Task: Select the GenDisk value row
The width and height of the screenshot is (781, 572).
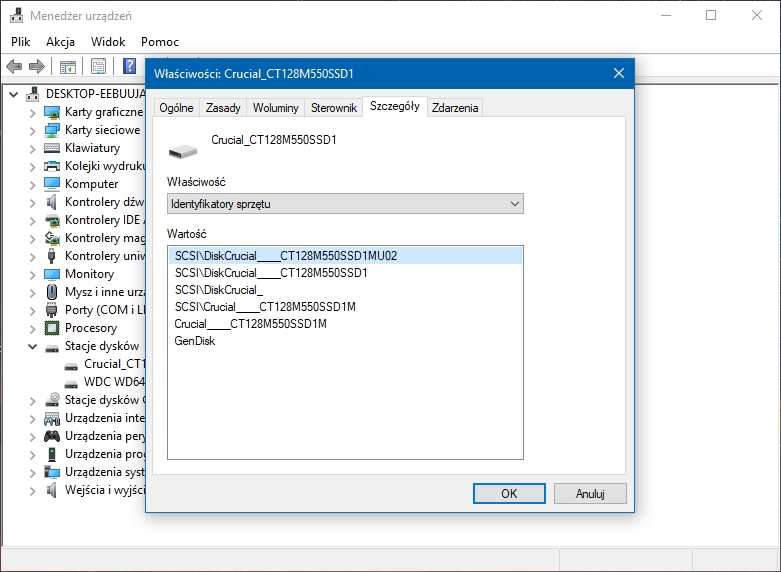Action: tap(345, 341)
